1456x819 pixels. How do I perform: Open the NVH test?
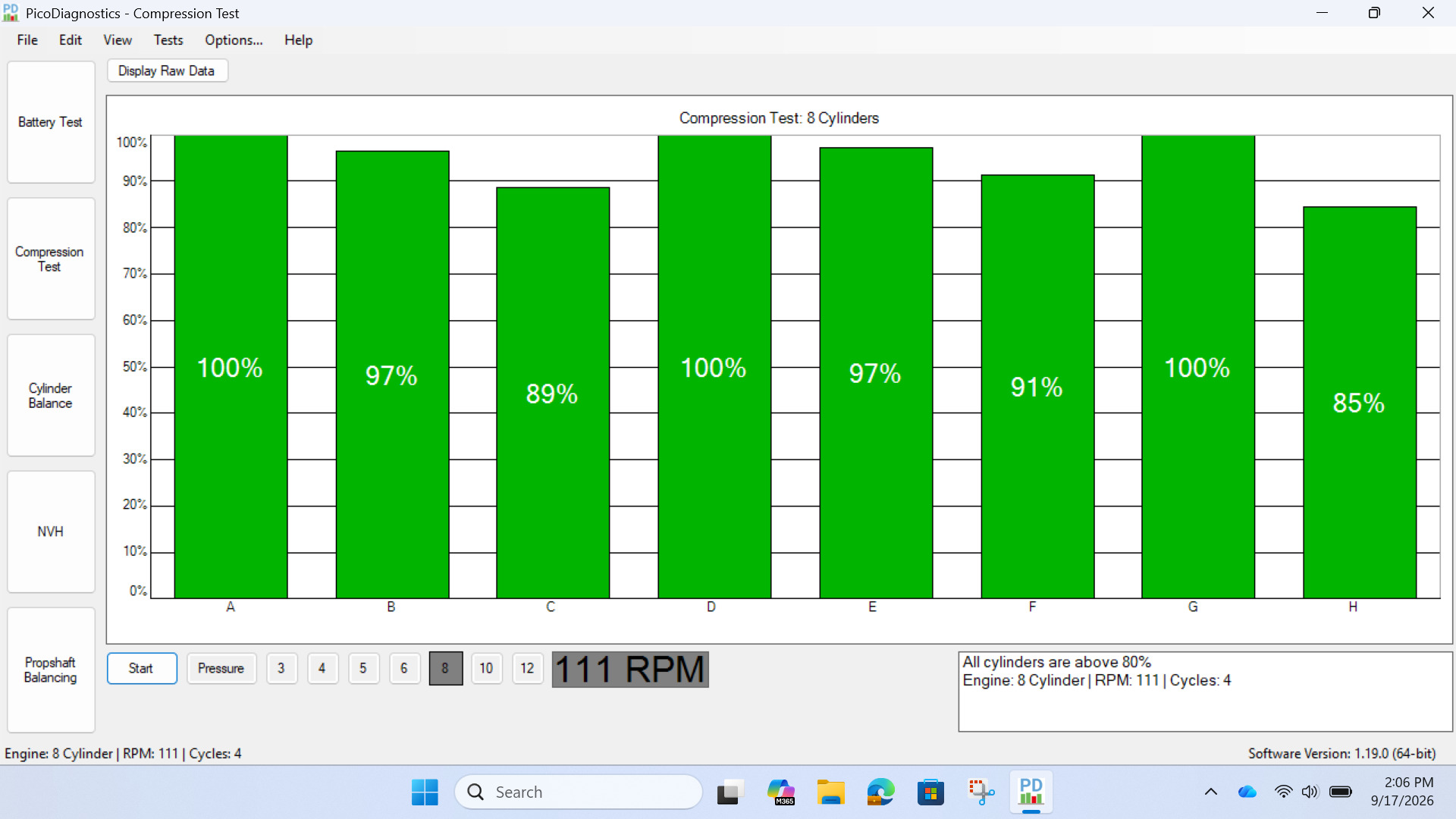[51, 532]
